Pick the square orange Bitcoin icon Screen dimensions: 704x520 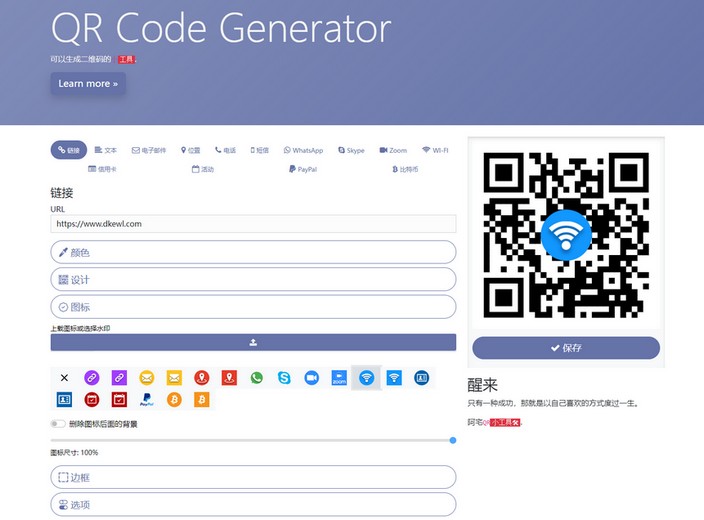click(x=202, y=399)
